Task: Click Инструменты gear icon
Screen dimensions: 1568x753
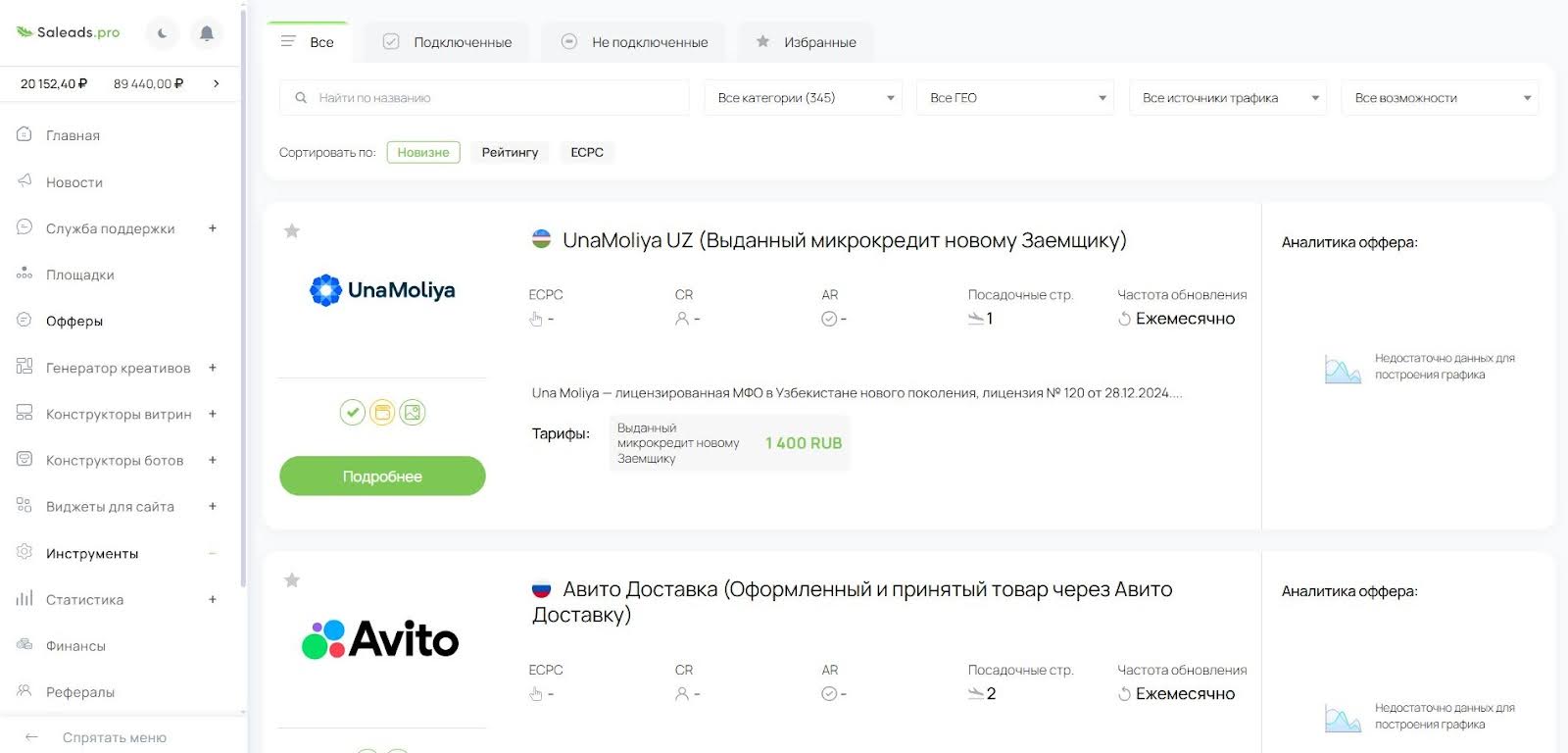Action: (x=24, y=552)
